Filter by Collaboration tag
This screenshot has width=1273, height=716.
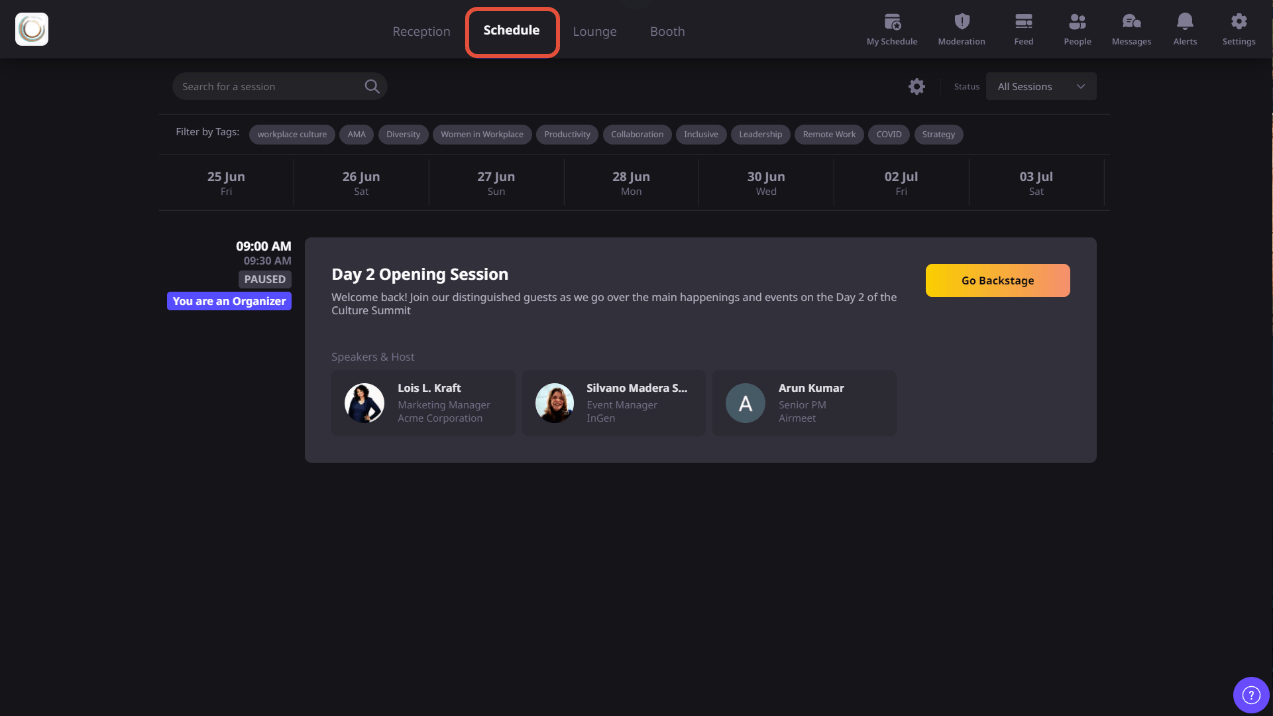click(x=637, y=134)
